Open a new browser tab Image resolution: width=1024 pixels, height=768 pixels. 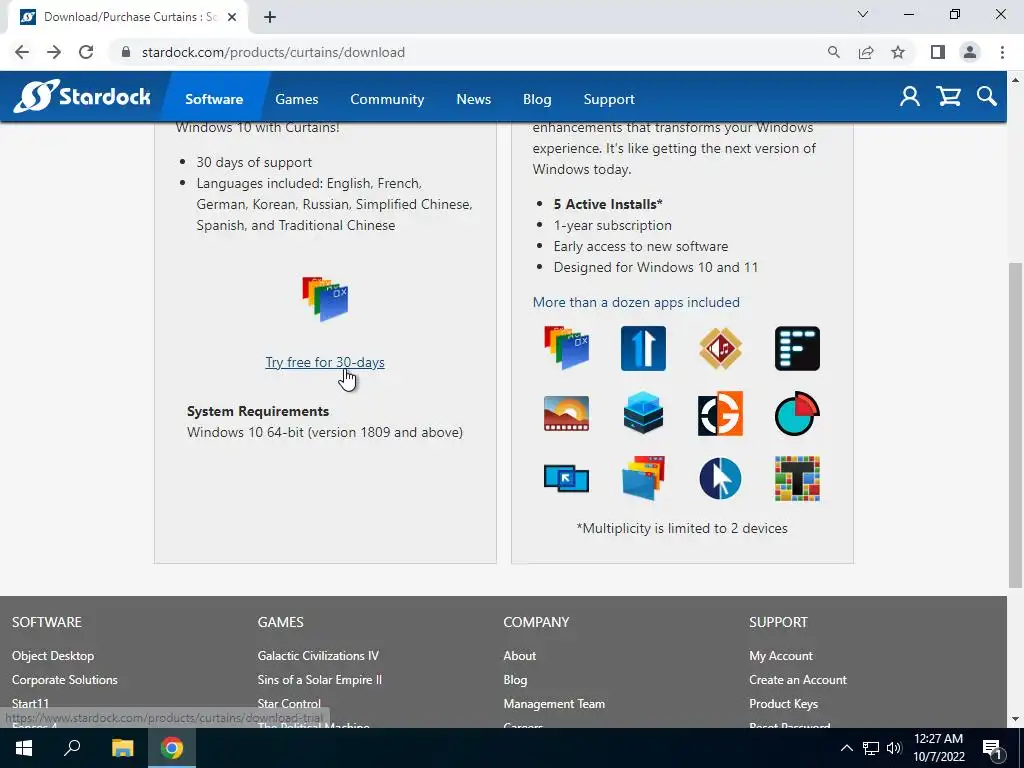tap(270, 17)
